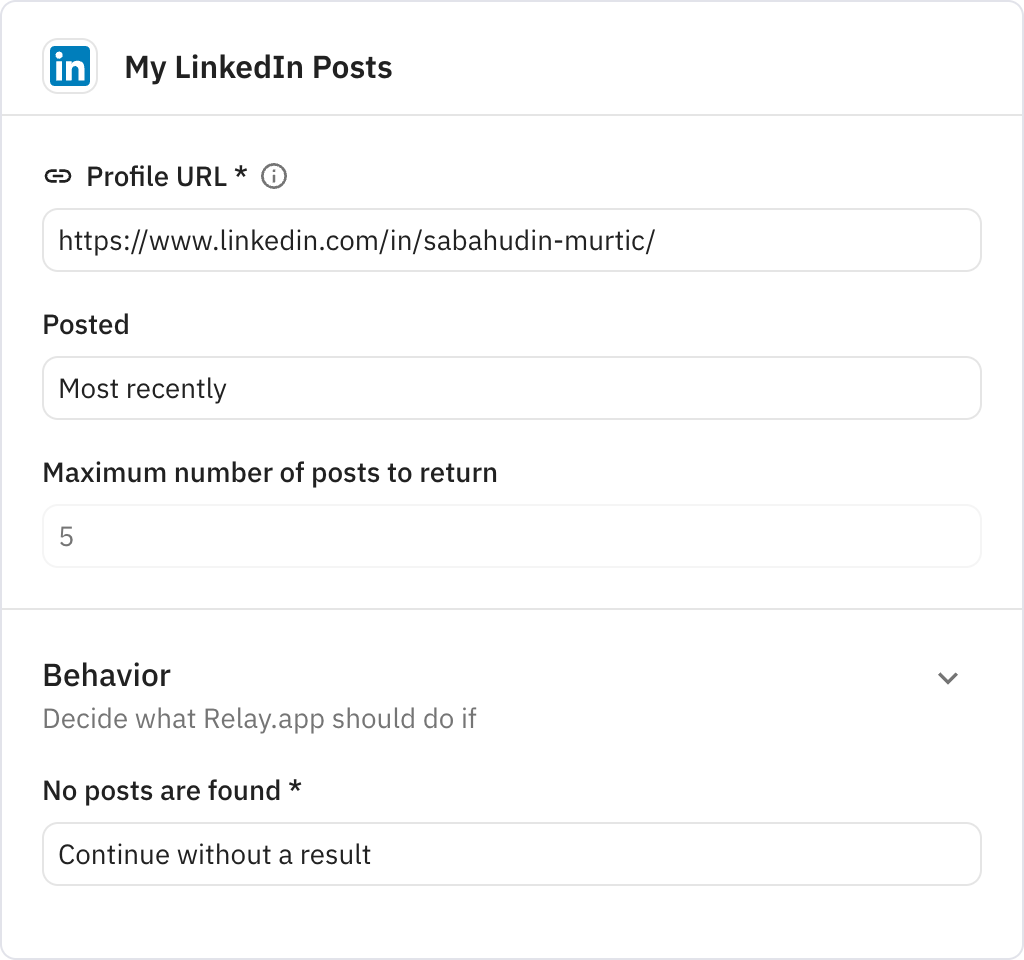Click the "Decide what Relay.app should do if" text
Screen dimensions: 1024x960
coord(260,718)
